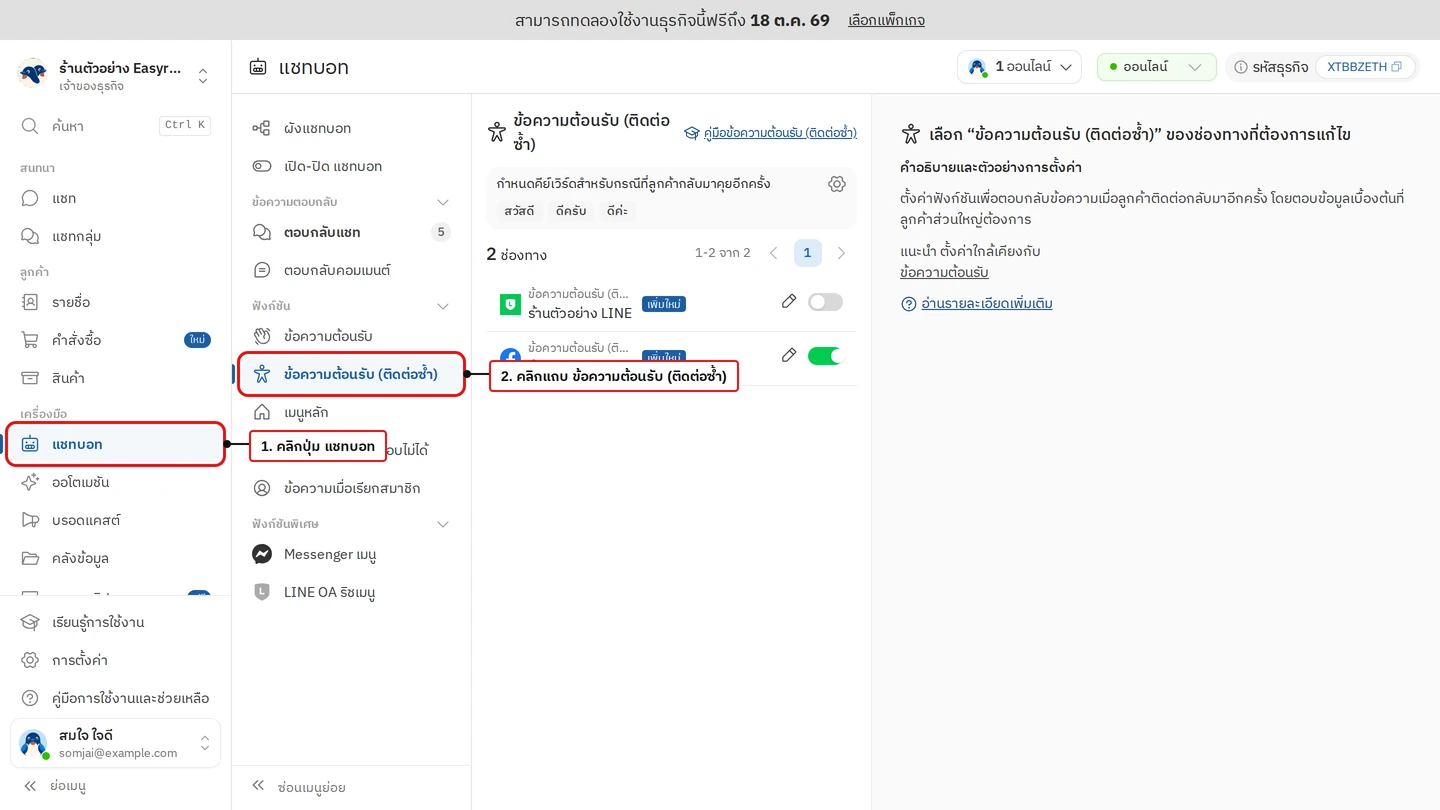Open the ร้านตัวอย่าง Easyr business switcher
The width and height of the screenshot is (1440, 810).
pyautogui.click(x=115, y=76)
